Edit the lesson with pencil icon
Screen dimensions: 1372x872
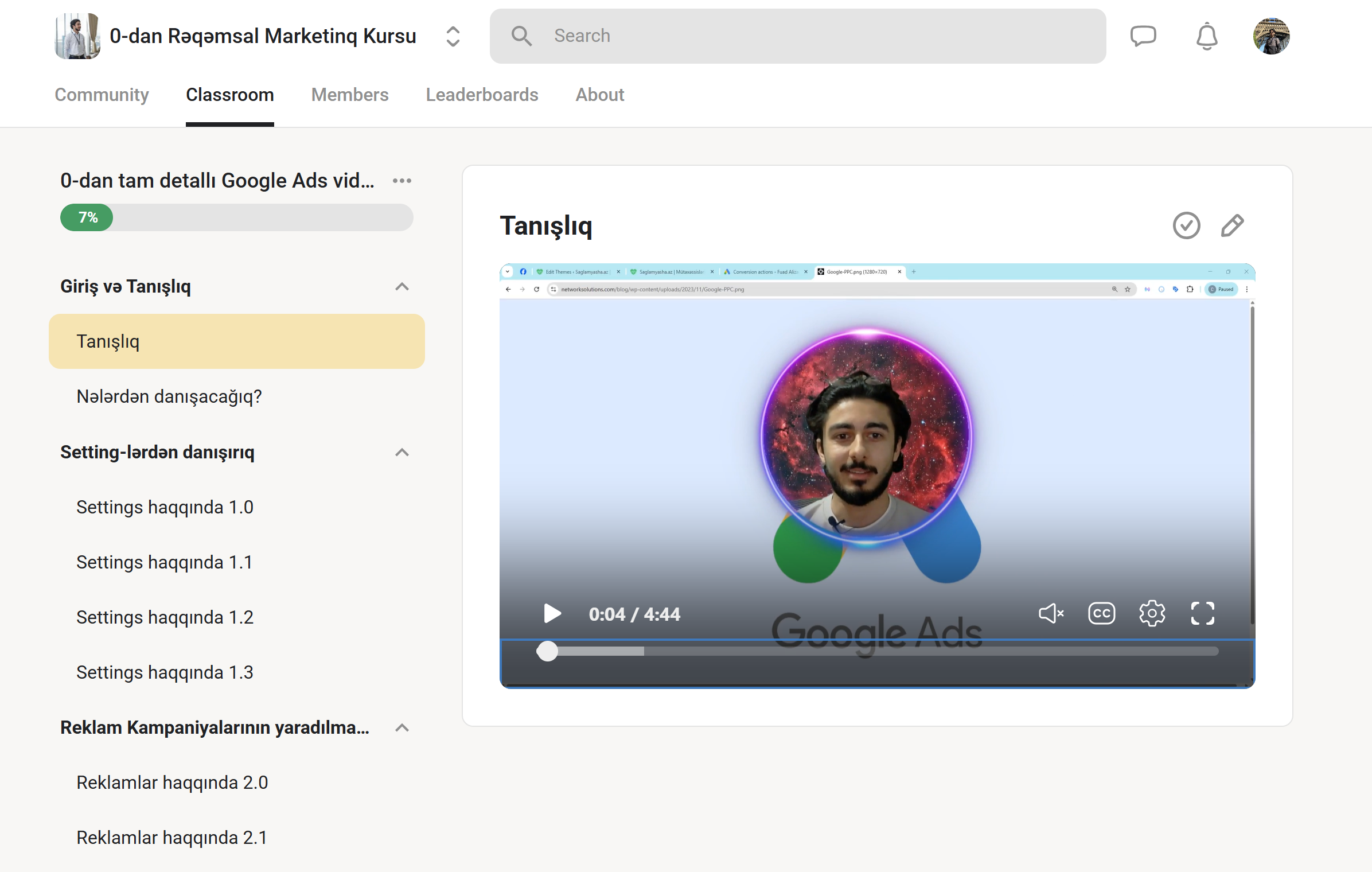[x=1232, y=225]
